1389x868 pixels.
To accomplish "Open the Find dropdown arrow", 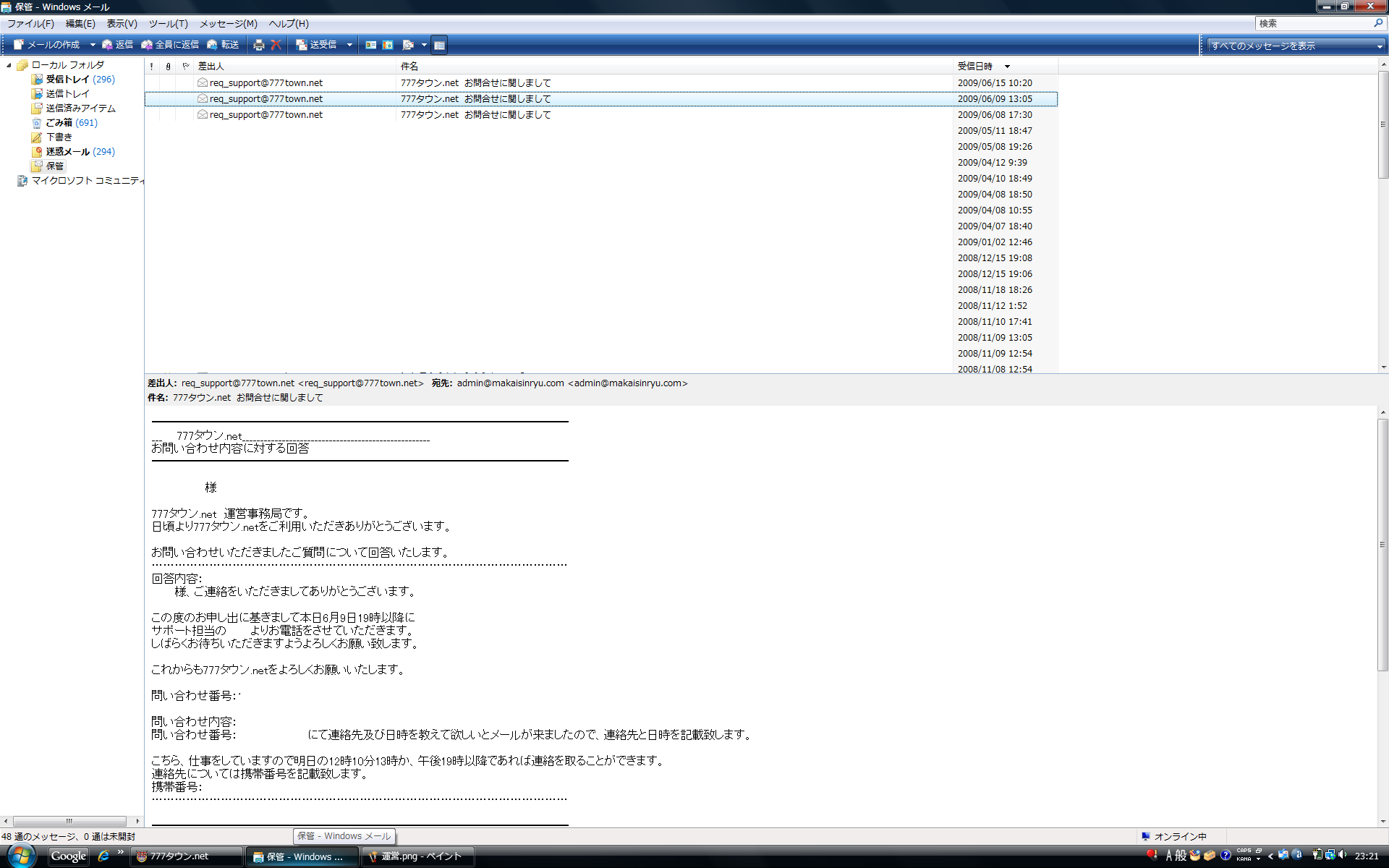I will click(x=424, y=45).
